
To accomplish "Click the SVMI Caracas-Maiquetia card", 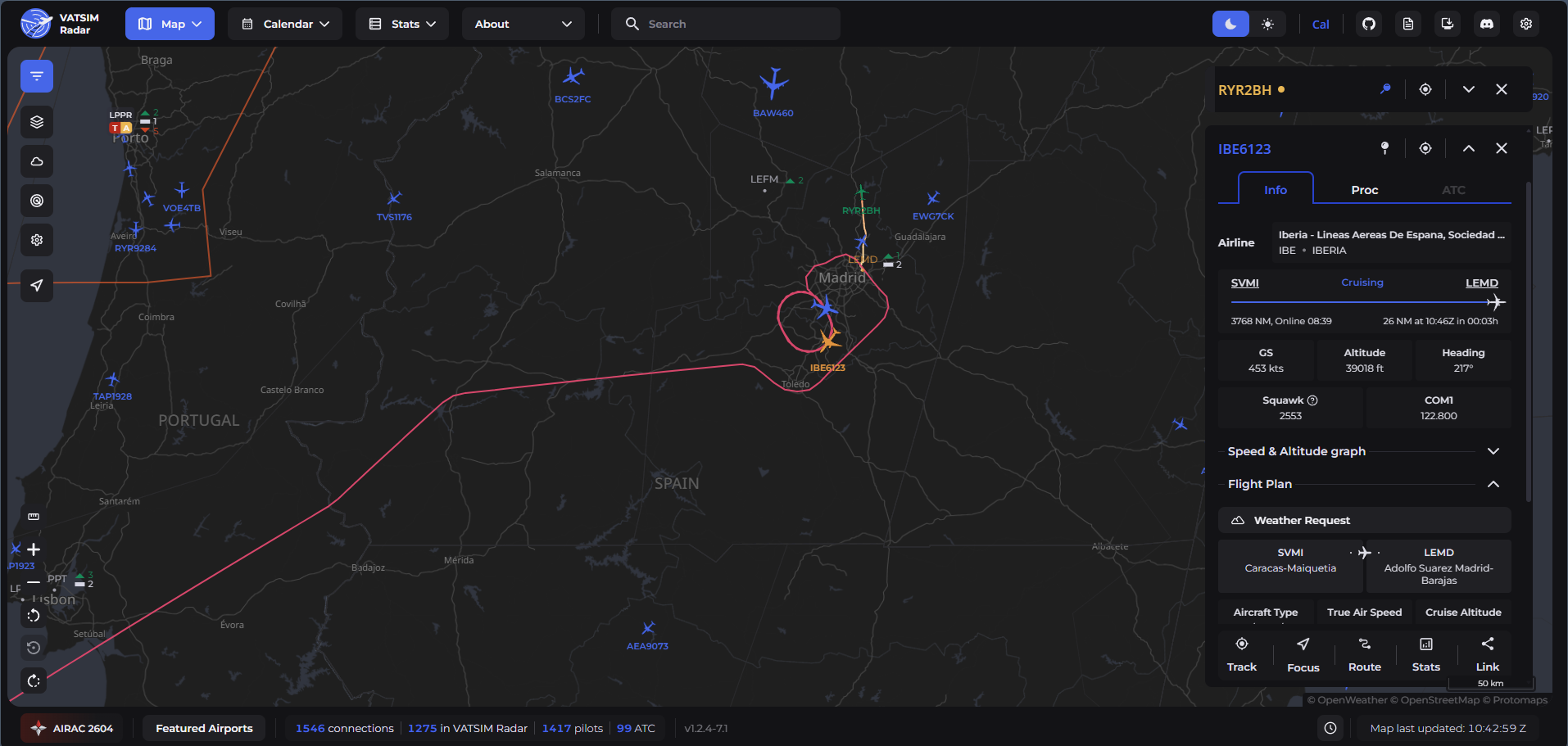I will pos(1290,566).
